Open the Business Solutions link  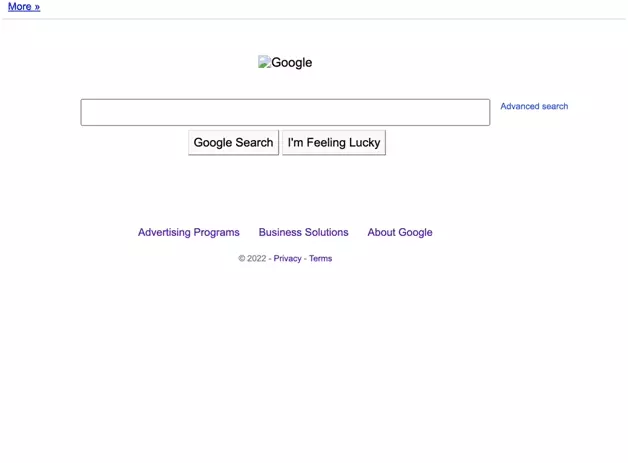[303, 232]
